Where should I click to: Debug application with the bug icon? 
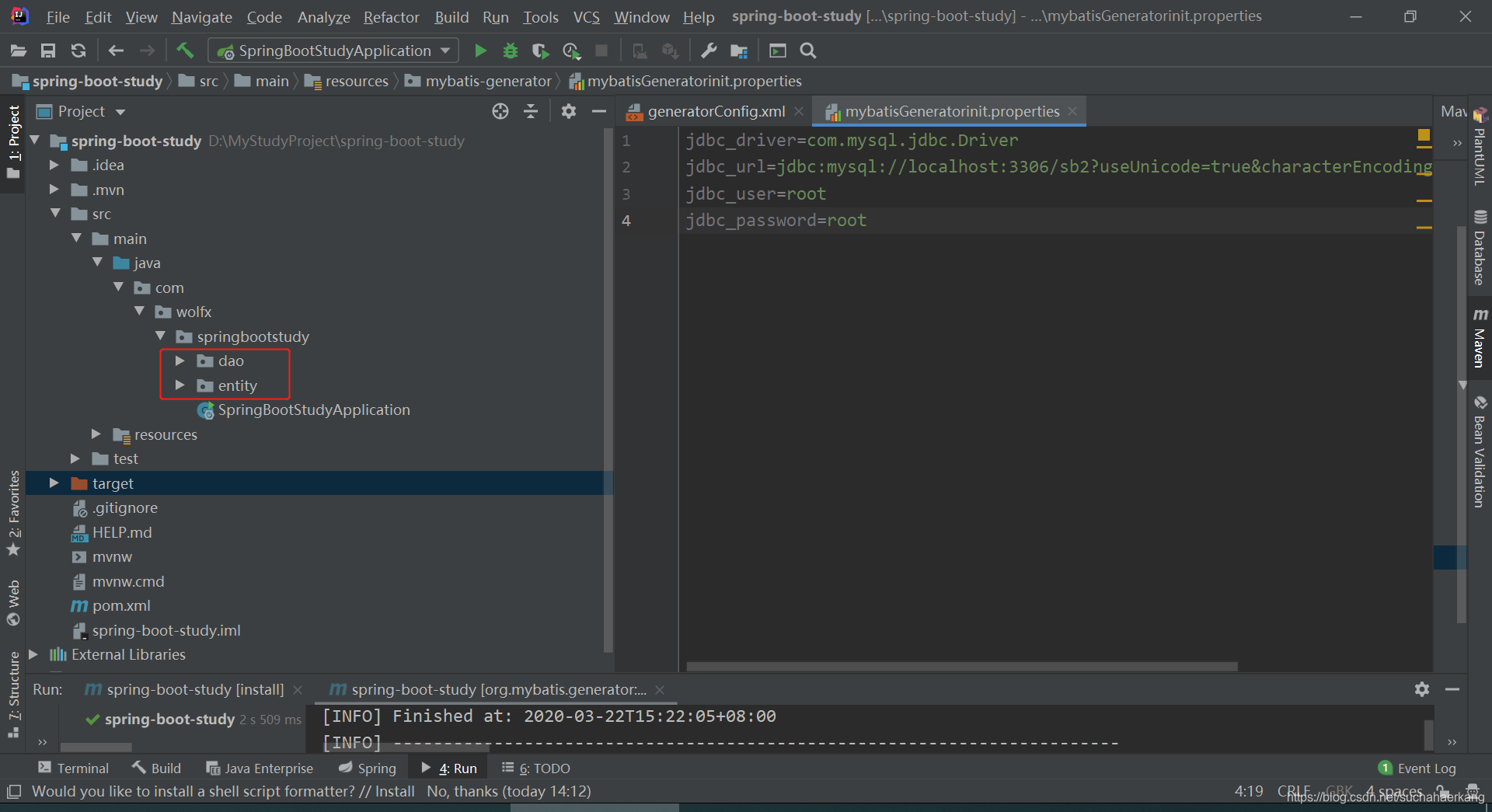point(511,51)
